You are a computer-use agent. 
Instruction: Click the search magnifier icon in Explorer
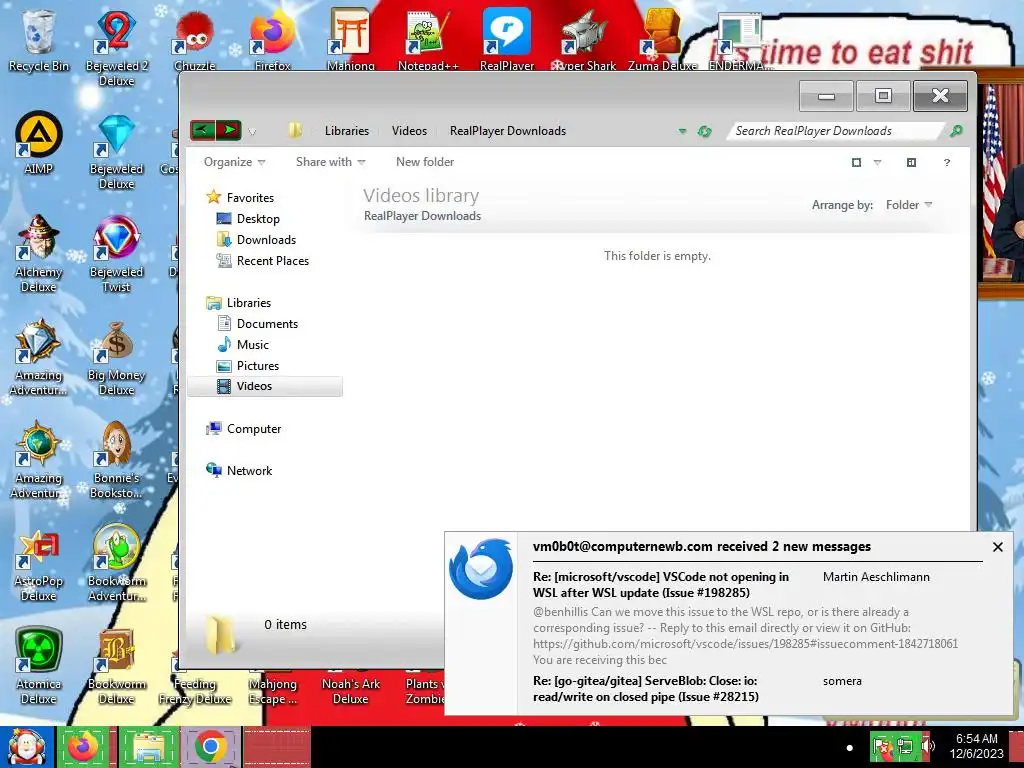(x=956, y=131)
